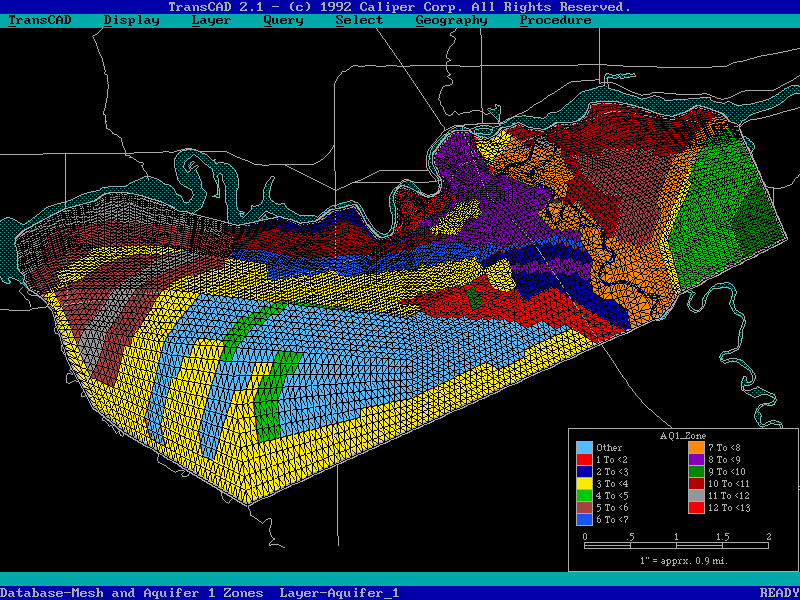Click the READY indicator in status bar

[x=779, y=593]
